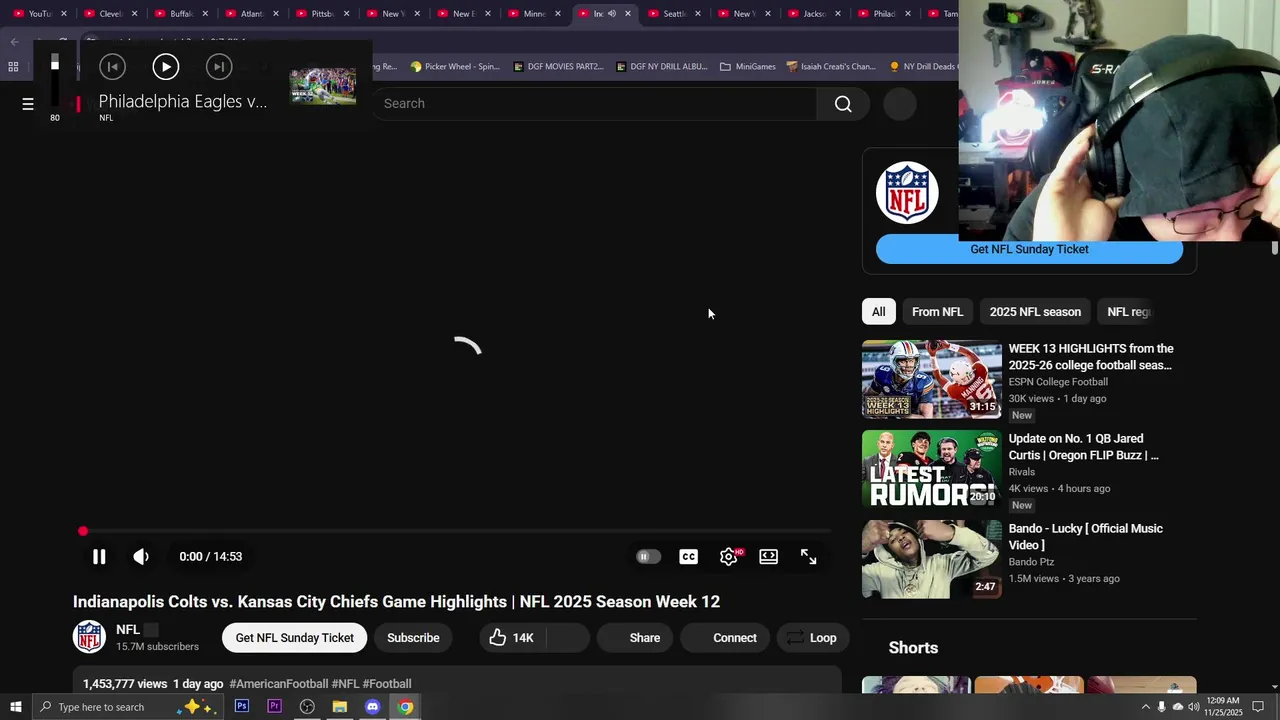Click play in the media overlay popup
The width and height of the screenshot is (1280, 720).
(166, 67)
